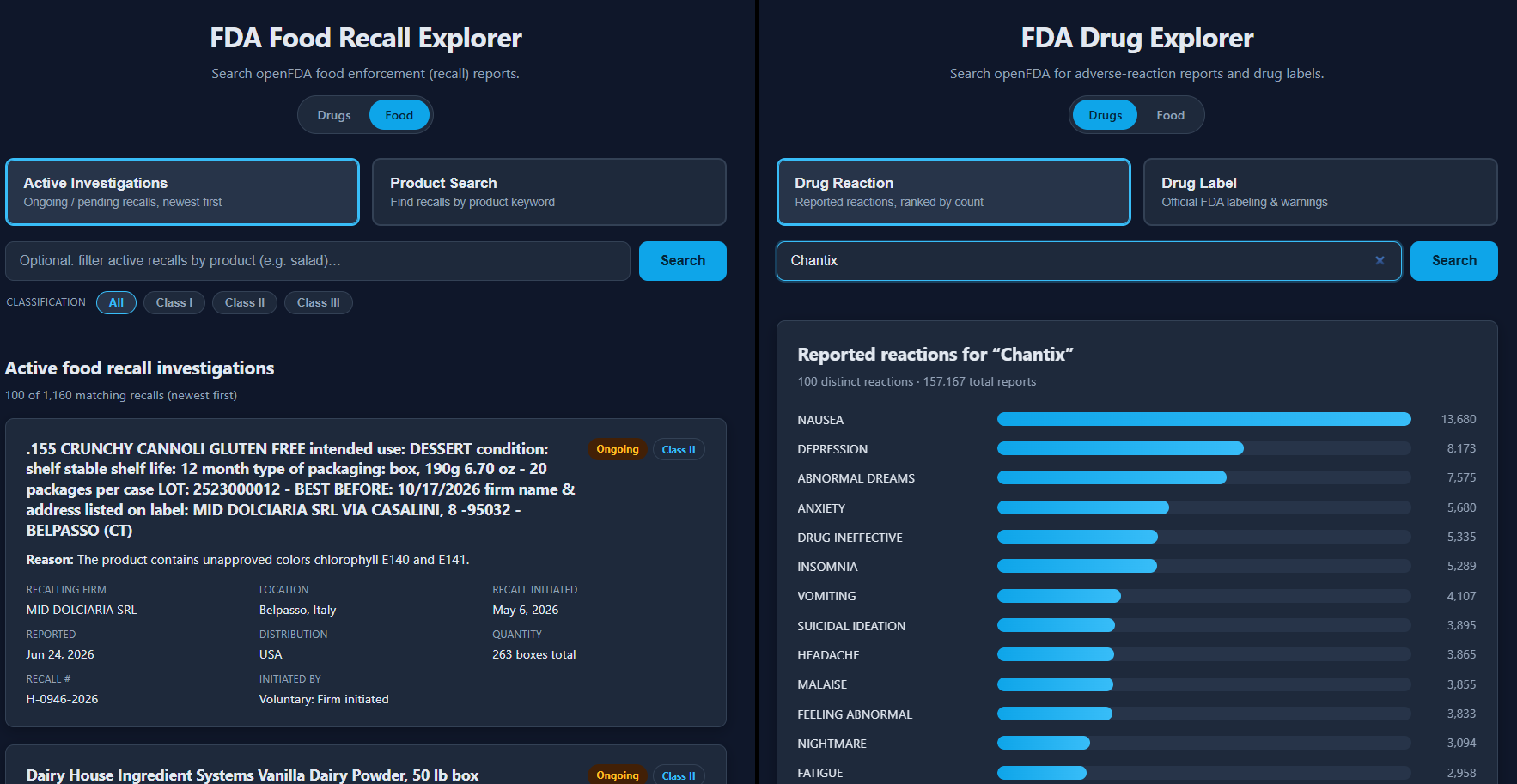Screen dimensions: 1517x784
Task: Select the ANXIETY reaction label
Action: (821, 508)
